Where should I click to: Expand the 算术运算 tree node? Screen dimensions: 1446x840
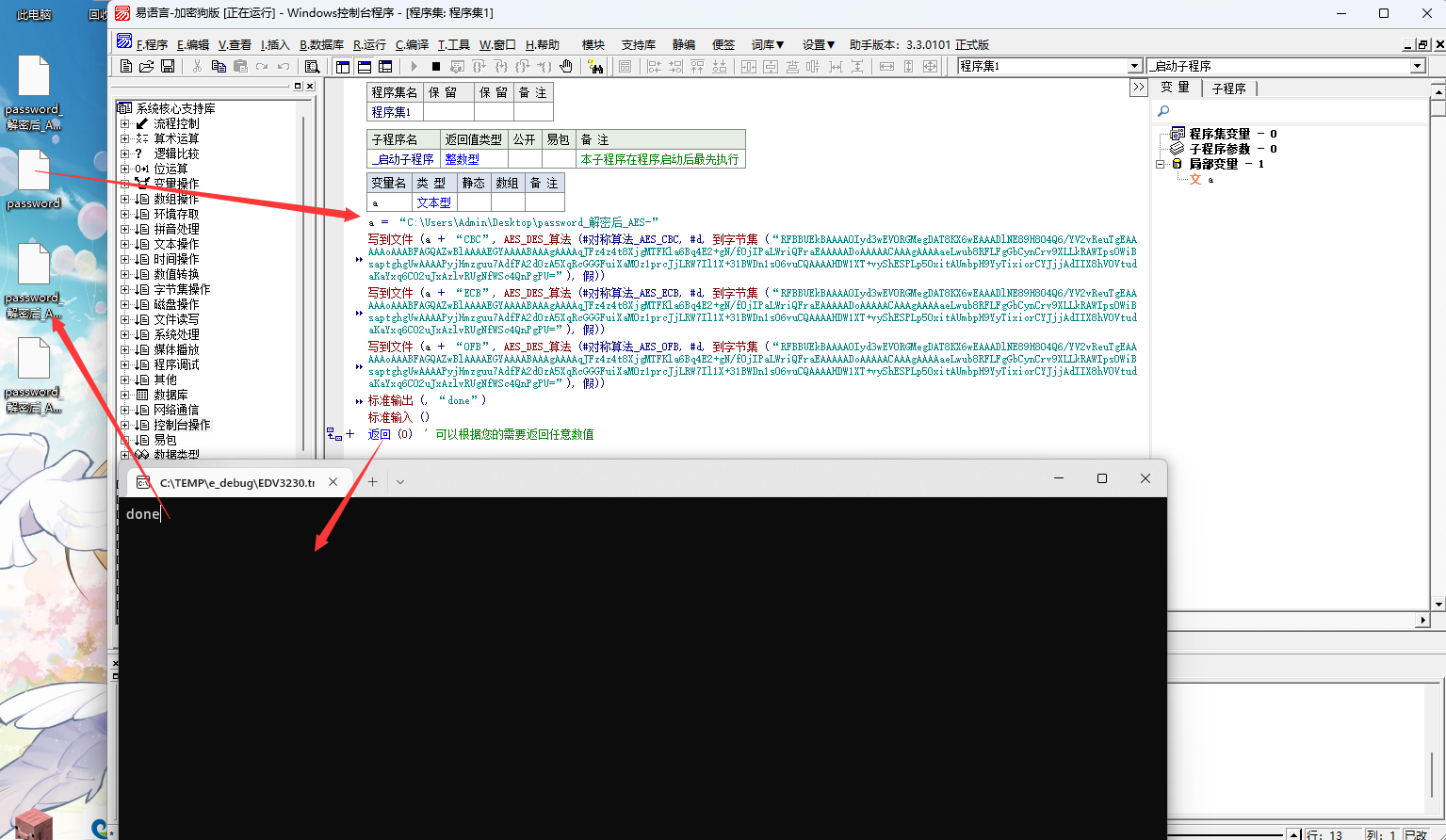(x=125, y=138)
